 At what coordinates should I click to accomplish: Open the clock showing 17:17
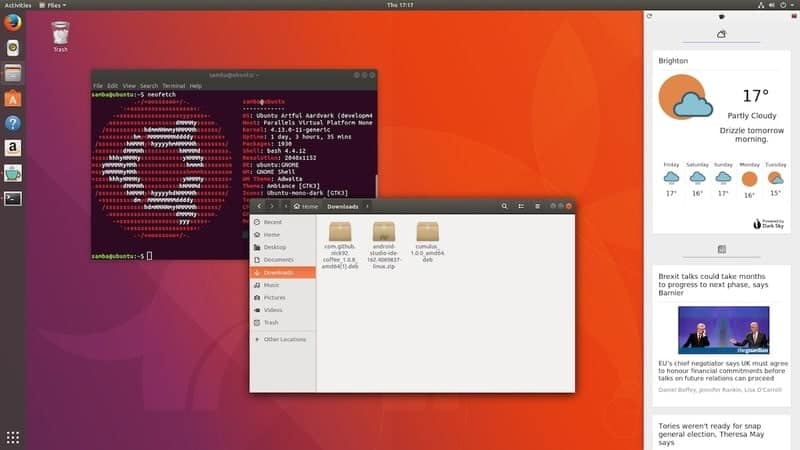(x=400, y=5)
